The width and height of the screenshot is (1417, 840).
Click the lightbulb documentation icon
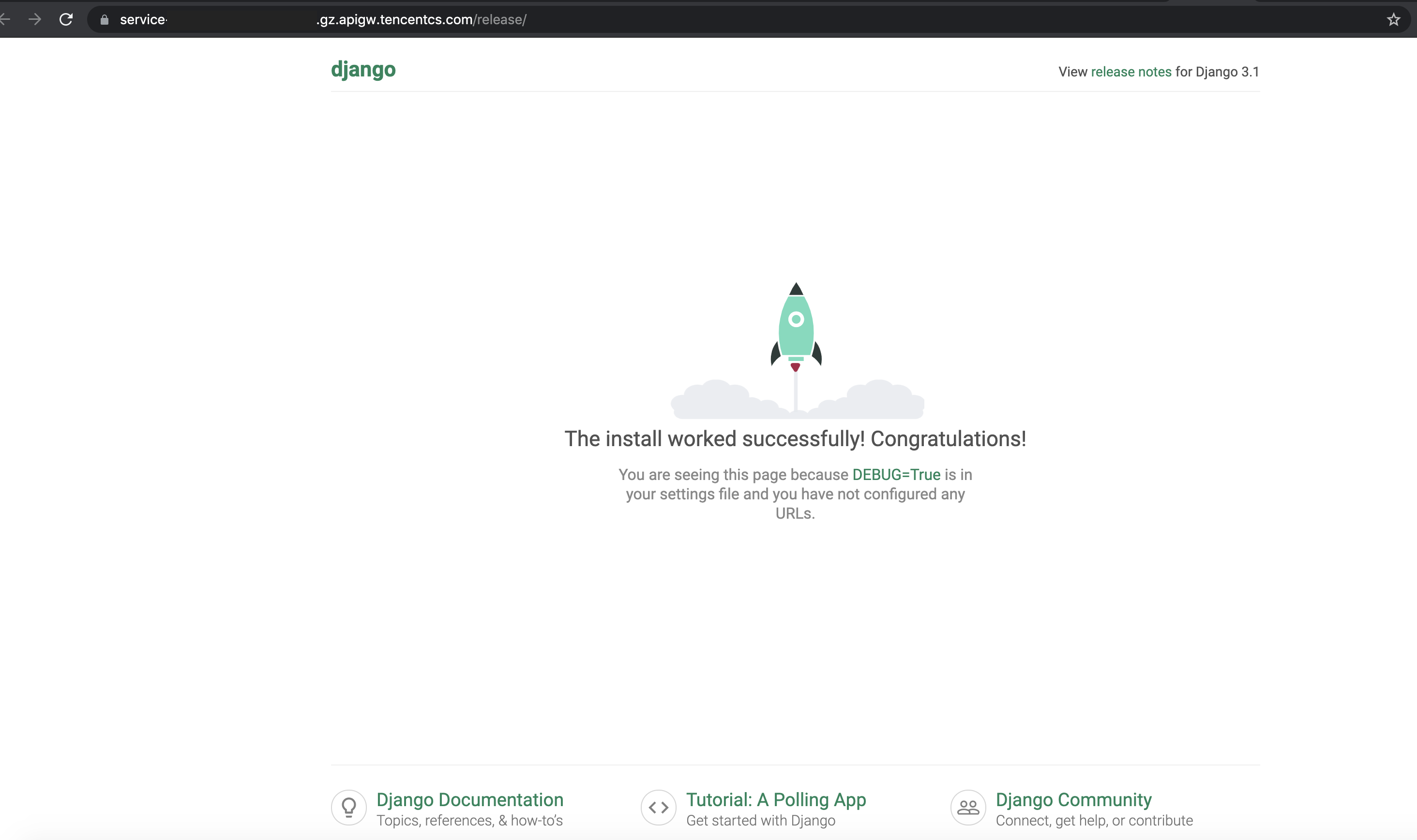tap(349, 807)
